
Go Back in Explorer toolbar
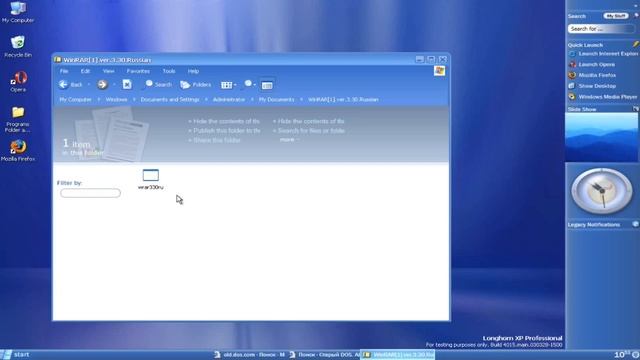point(71,84)
